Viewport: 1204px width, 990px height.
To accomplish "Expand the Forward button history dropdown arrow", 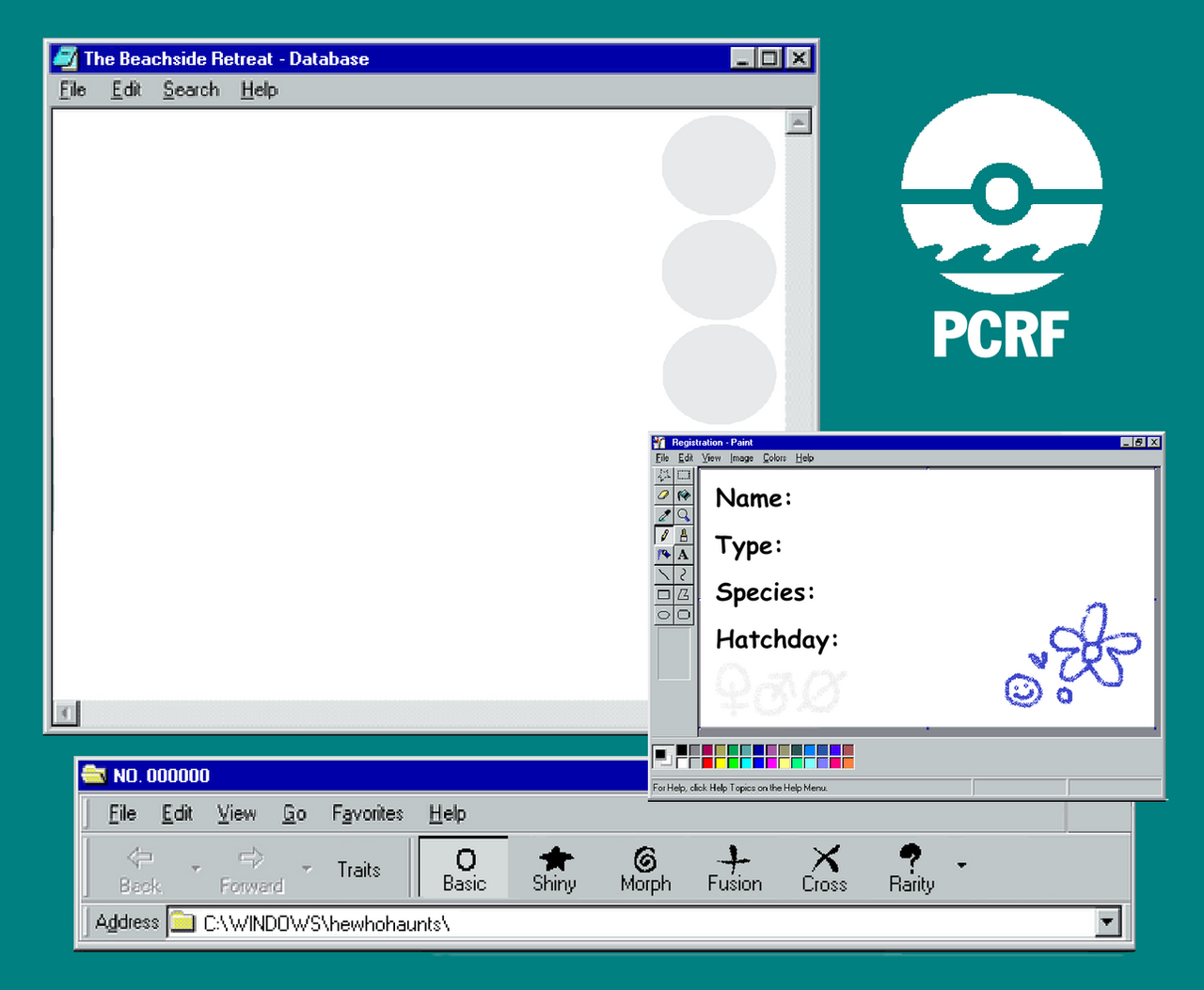I will (307, 869).
